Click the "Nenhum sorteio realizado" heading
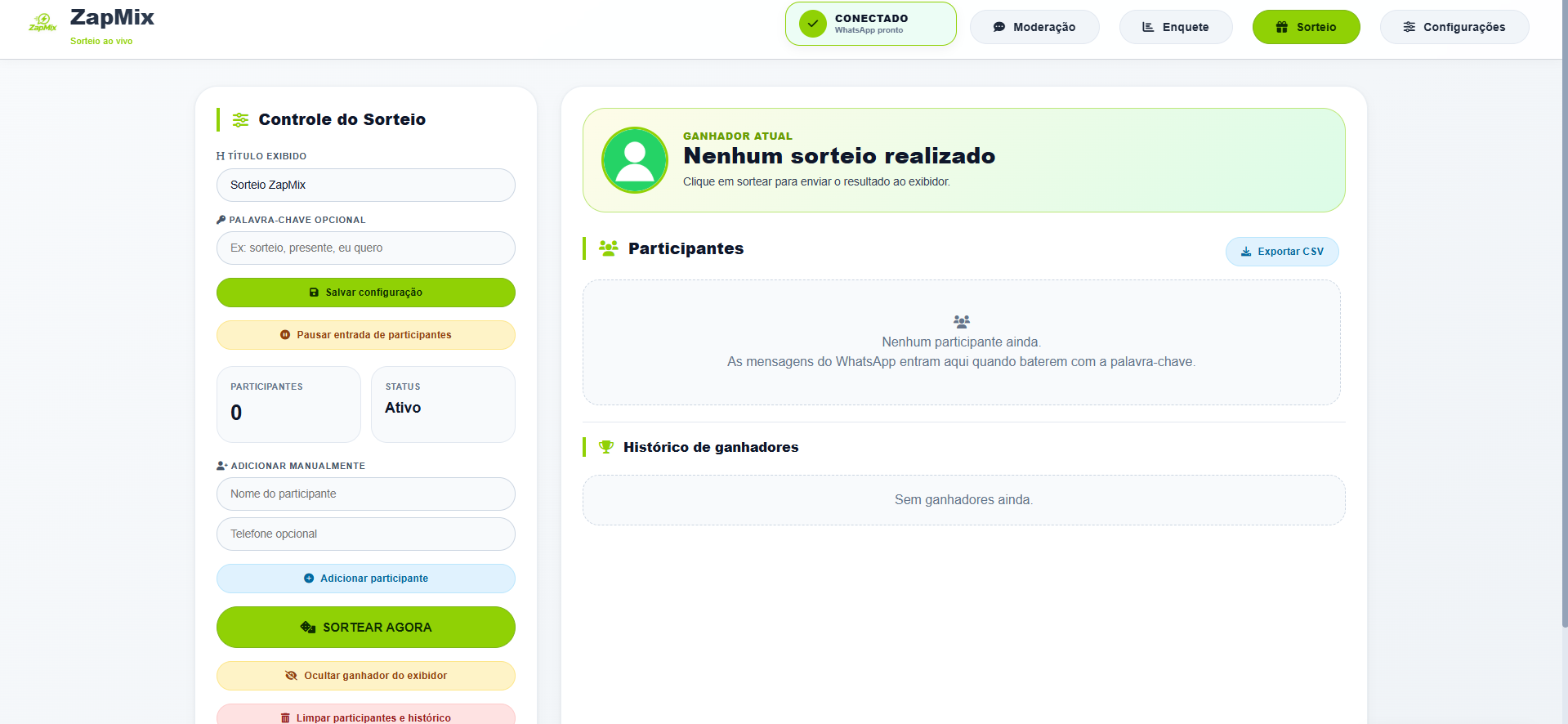The image size is (1568, 724). [x=839, y=156]
